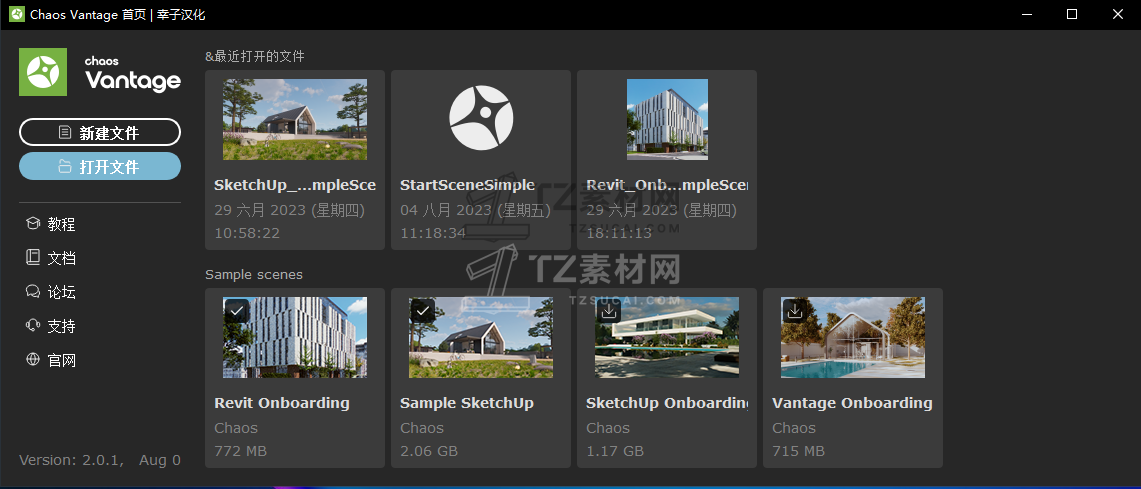Open a file with 打开文件 button
This screenshot has height=489, width=1141.
pos(100,166)
